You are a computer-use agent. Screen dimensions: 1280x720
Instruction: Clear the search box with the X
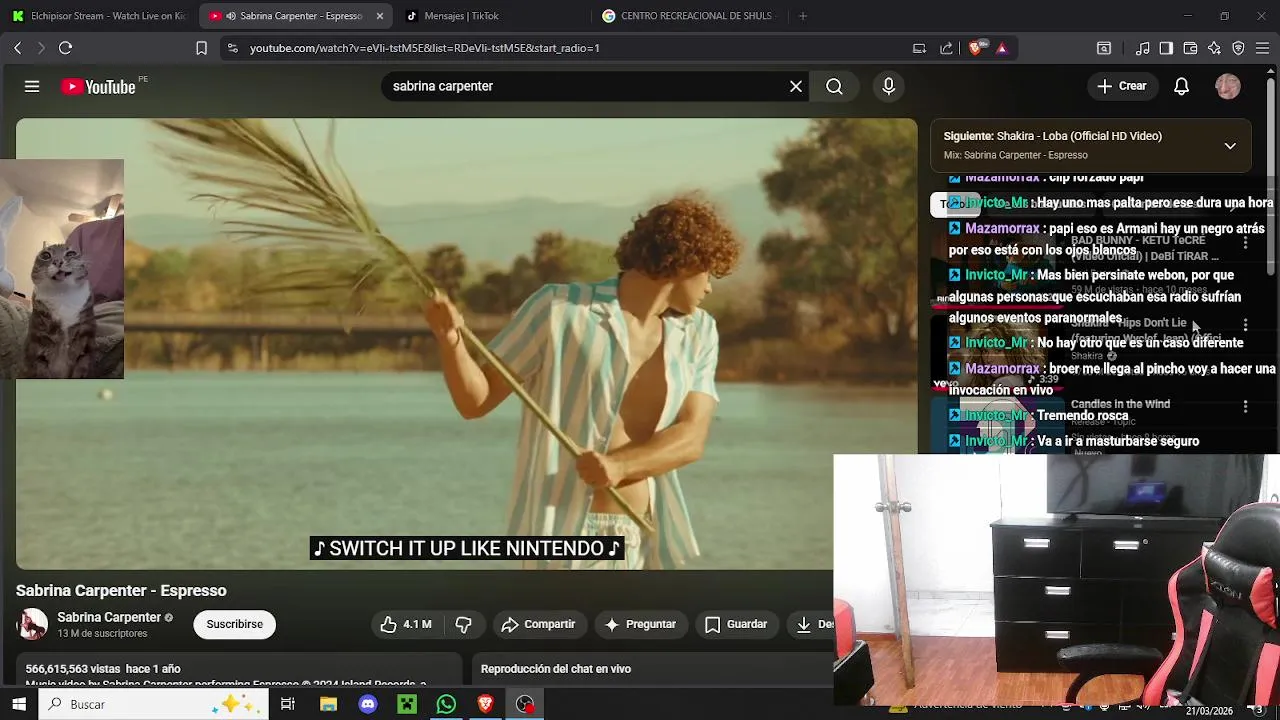coord(796,87)
